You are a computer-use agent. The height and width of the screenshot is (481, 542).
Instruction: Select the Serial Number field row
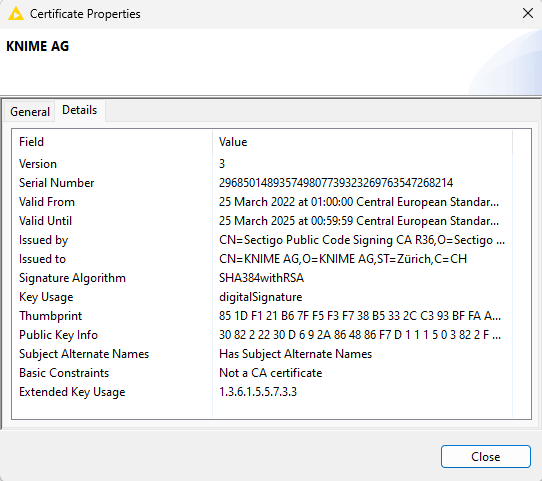pos(262,183)
